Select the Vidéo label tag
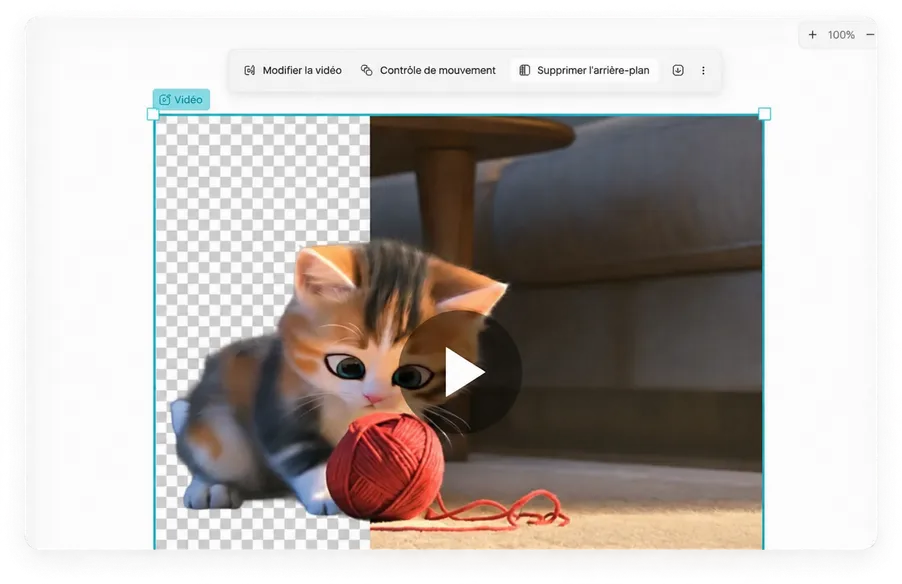Image resolution: width=902 pixels, height=584 pixels. pos(181,100)
